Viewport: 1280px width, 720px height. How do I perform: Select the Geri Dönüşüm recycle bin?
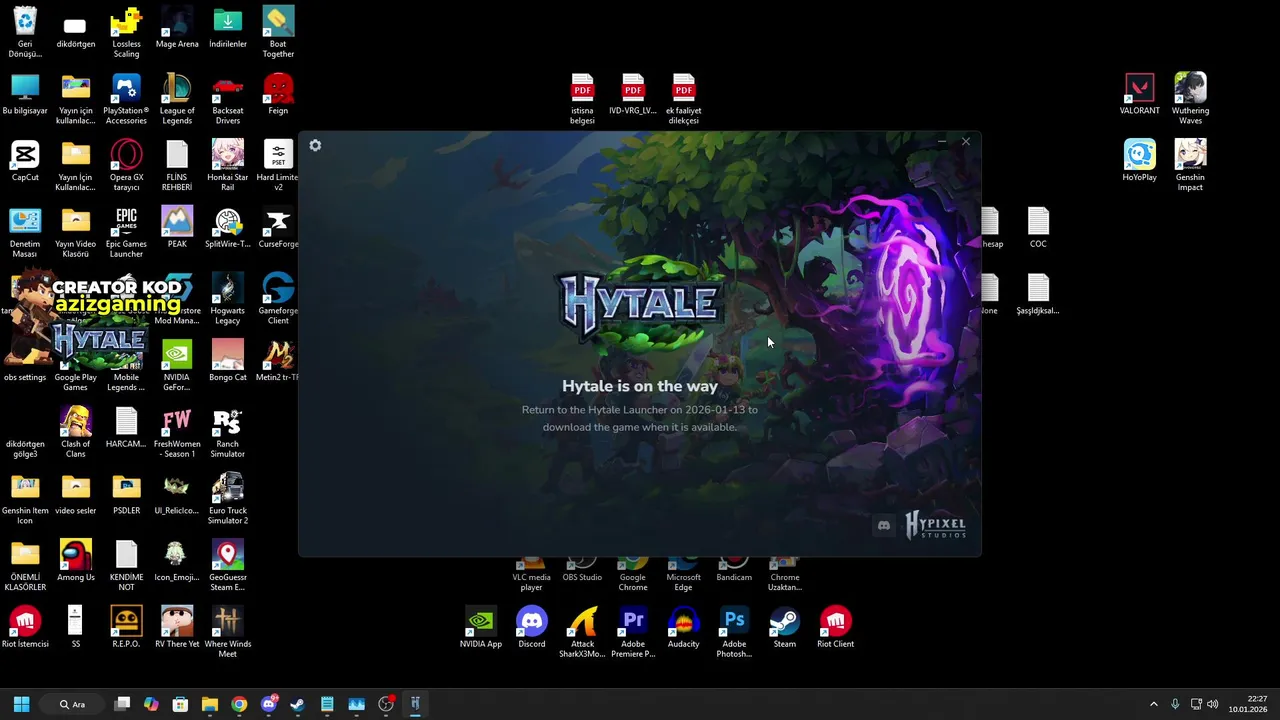click(x=25, y=32)
